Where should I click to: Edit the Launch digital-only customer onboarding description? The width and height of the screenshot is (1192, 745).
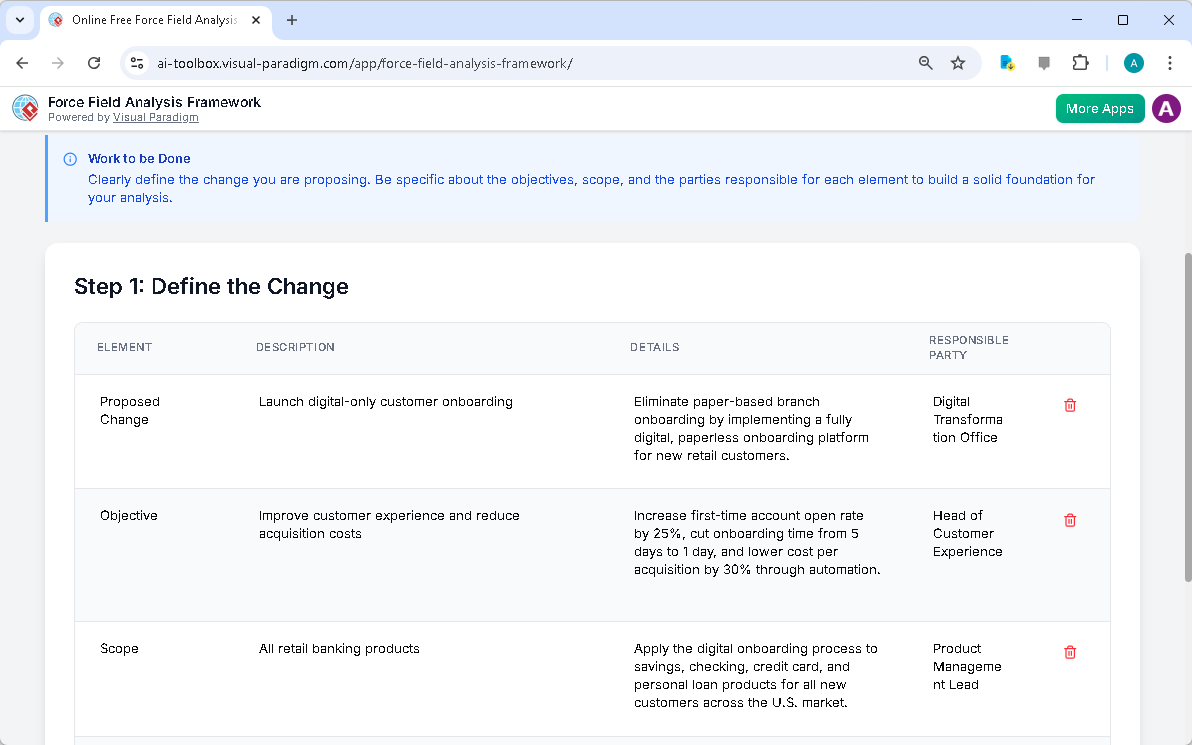tap(386, 402)
